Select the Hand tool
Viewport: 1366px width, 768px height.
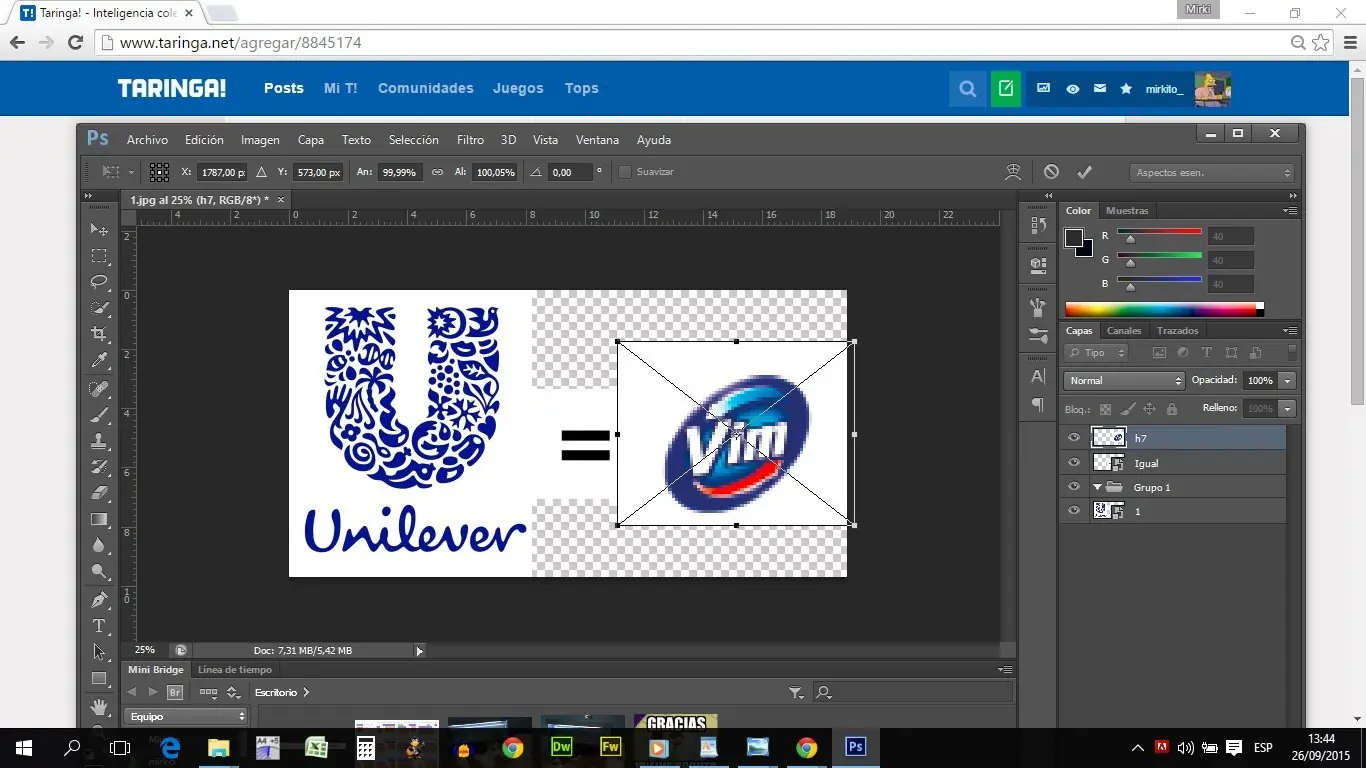(x=99, y=707)
